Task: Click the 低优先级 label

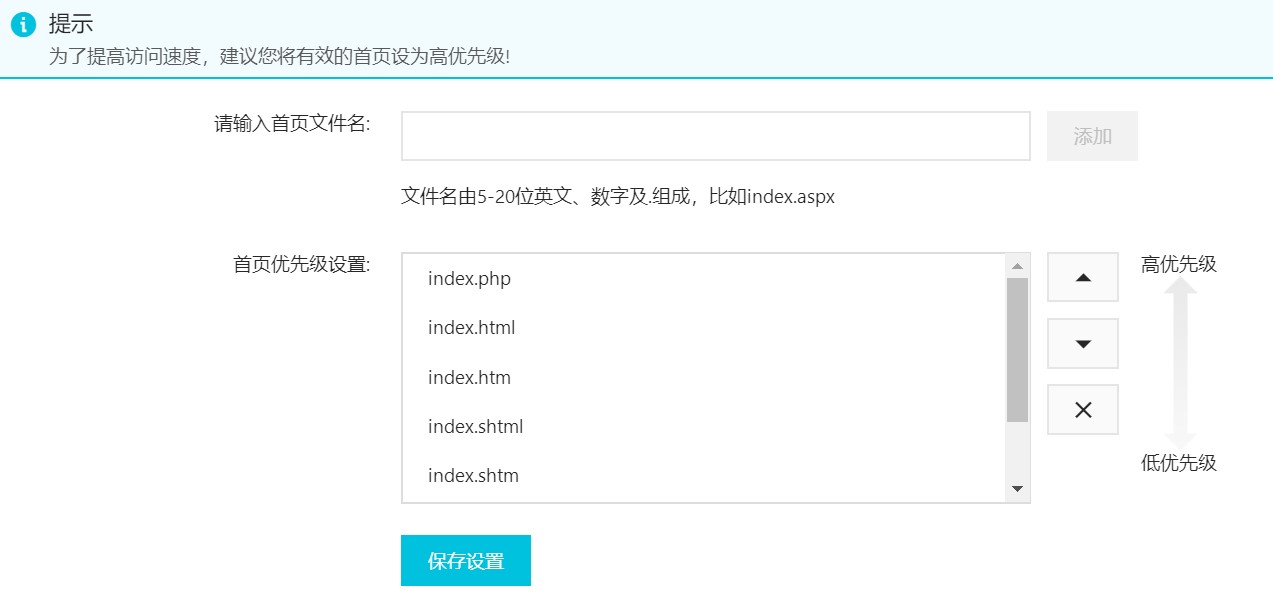Action: click(1178, 463)
